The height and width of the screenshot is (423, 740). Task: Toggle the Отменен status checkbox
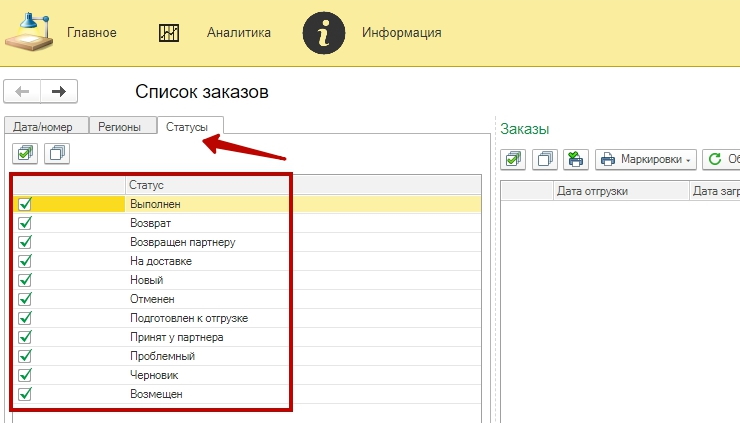point(25,299)
